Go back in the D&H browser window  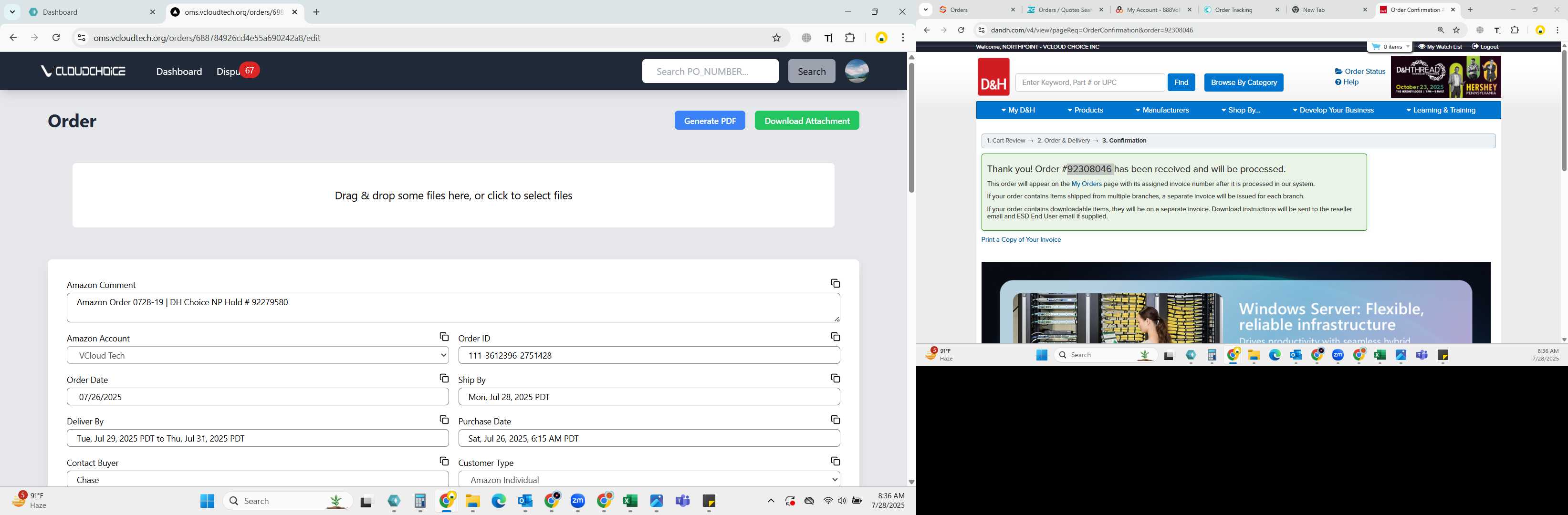click(926, 30)
